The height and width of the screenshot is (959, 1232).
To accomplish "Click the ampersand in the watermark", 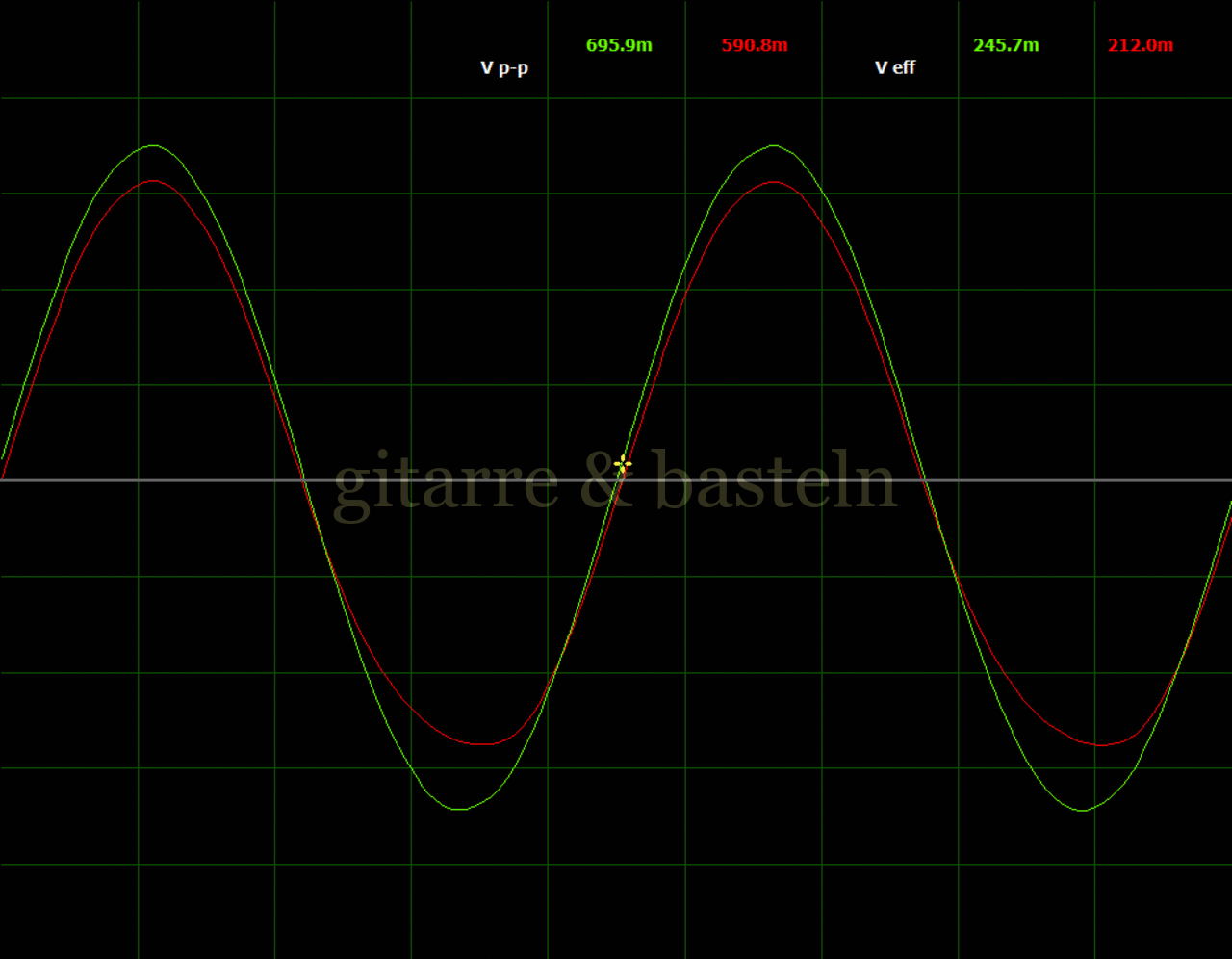I will tap(603, 481).
